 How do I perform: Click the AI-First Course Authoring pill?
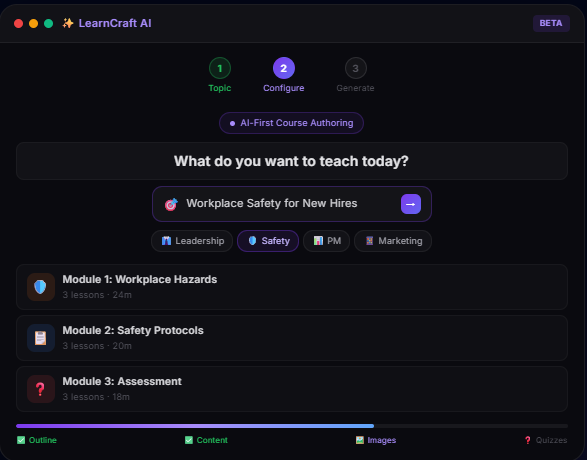click(x=291, y=123)
